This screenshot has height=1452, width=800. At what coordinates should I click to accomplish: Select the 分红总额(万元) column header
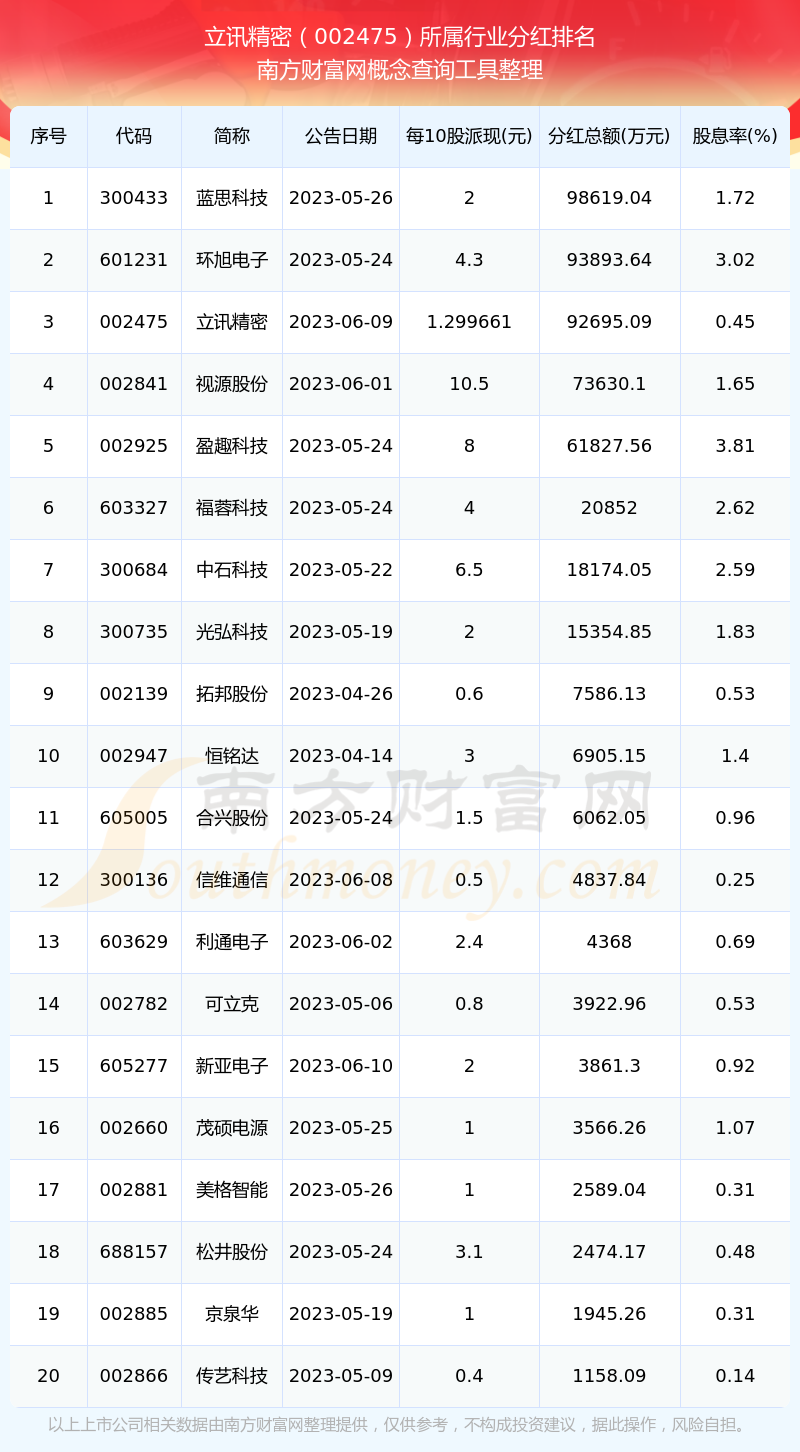610,136
